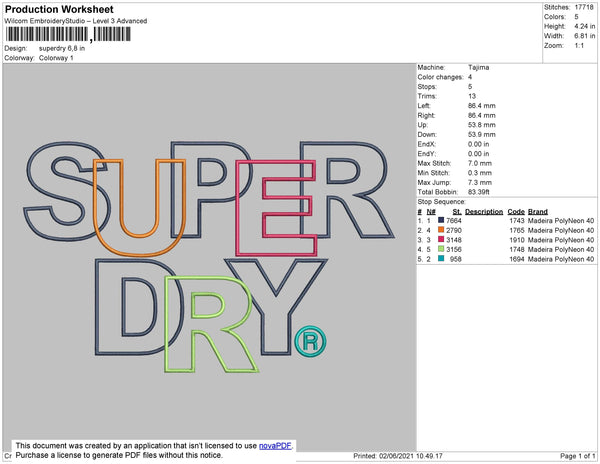Click thread code 1694
Screen dimensions: 600x464
[x=517, y=259]
